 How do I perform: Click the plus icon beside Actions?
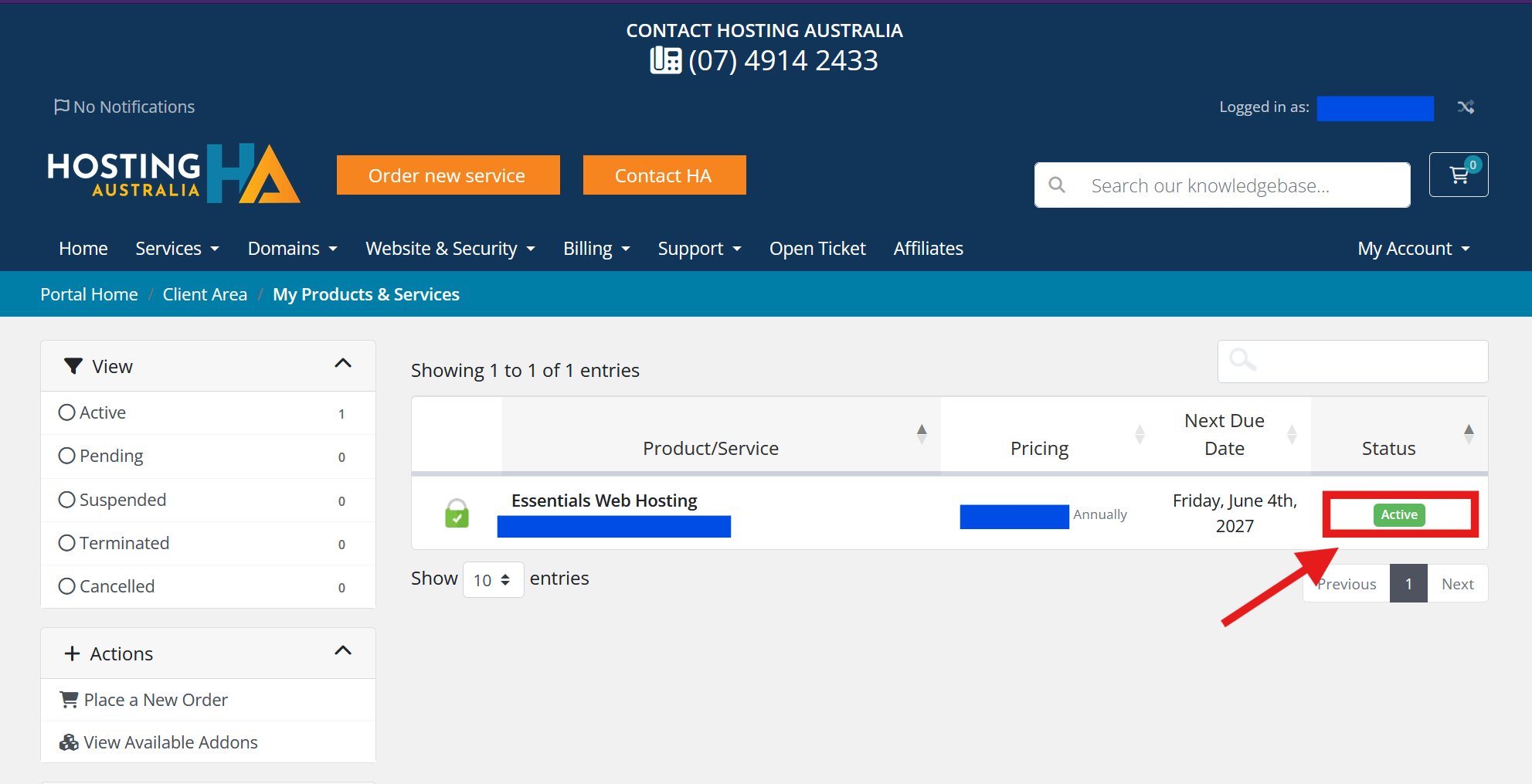72,653
